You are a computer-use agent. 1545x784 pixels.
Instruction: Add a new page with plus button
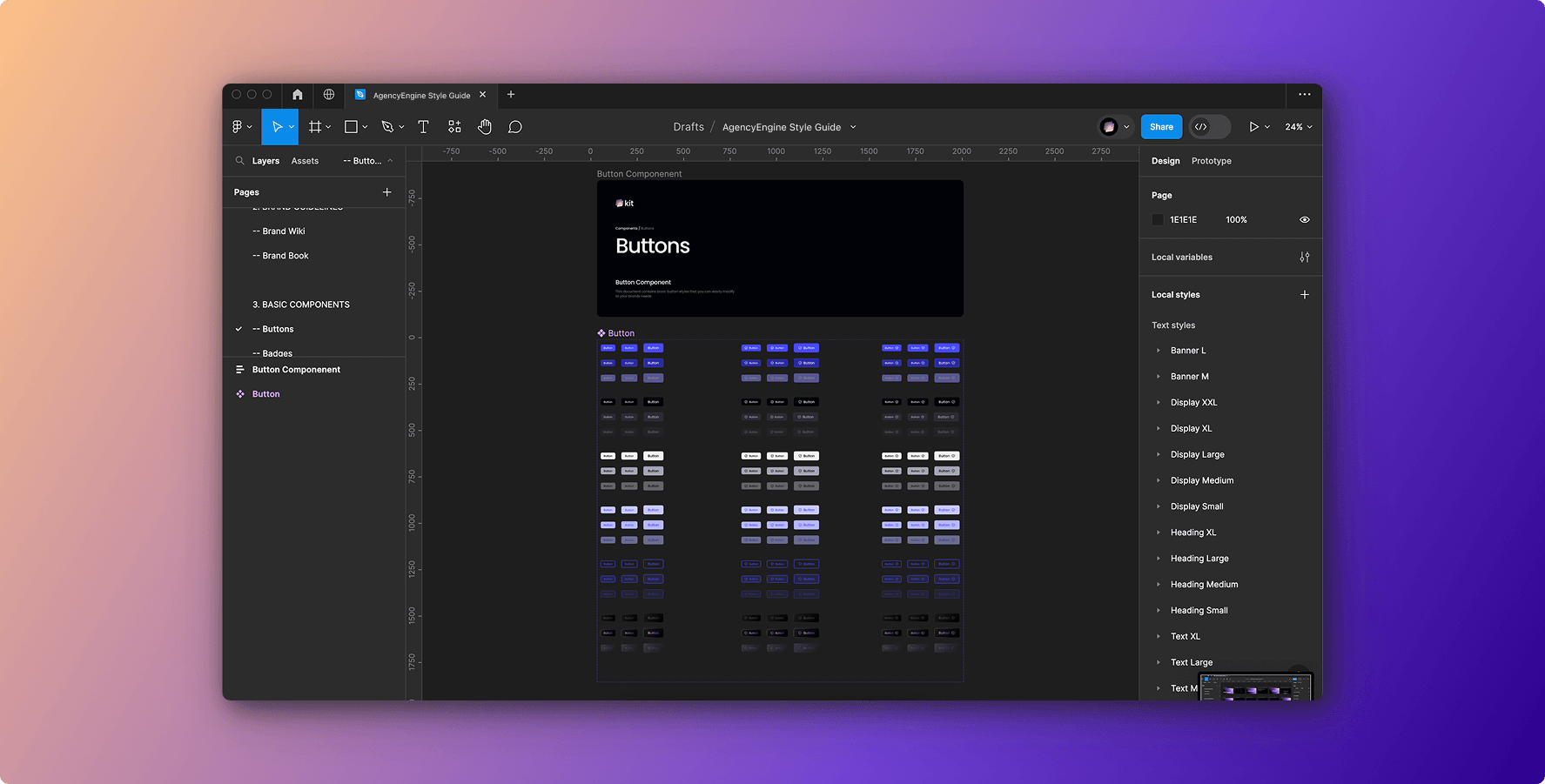387,192
